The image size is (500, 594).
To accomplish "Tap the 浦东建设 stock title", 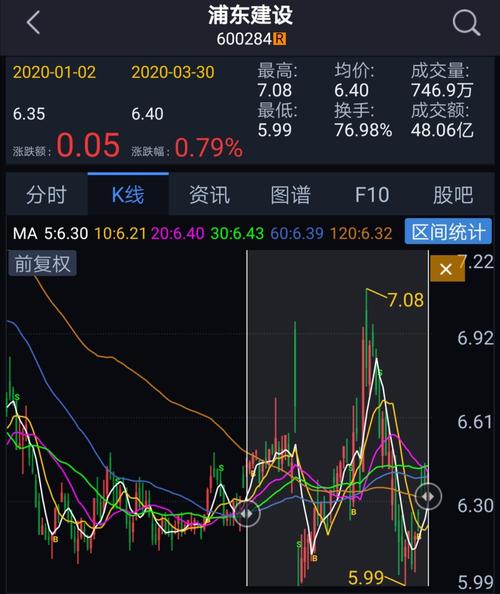I will click(250, 16).
